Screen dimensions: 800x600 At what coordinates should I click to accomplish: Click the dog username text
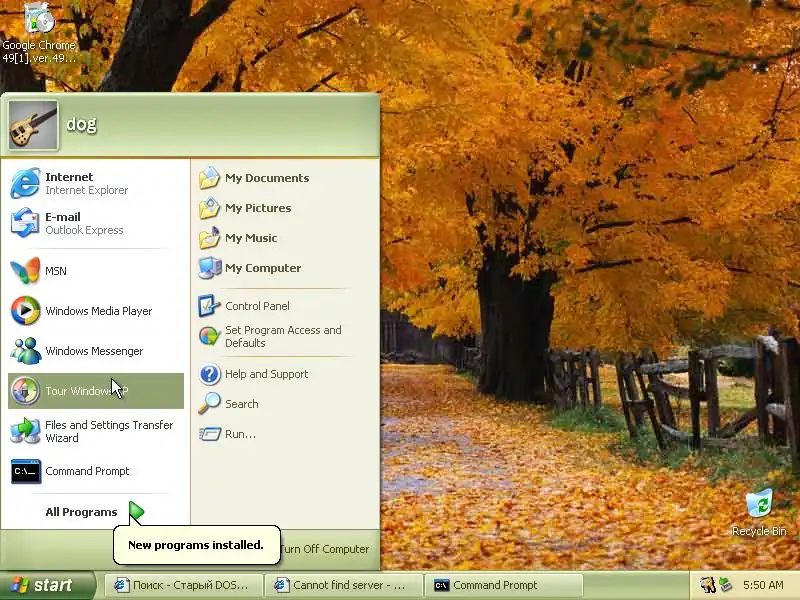point(81,124)
